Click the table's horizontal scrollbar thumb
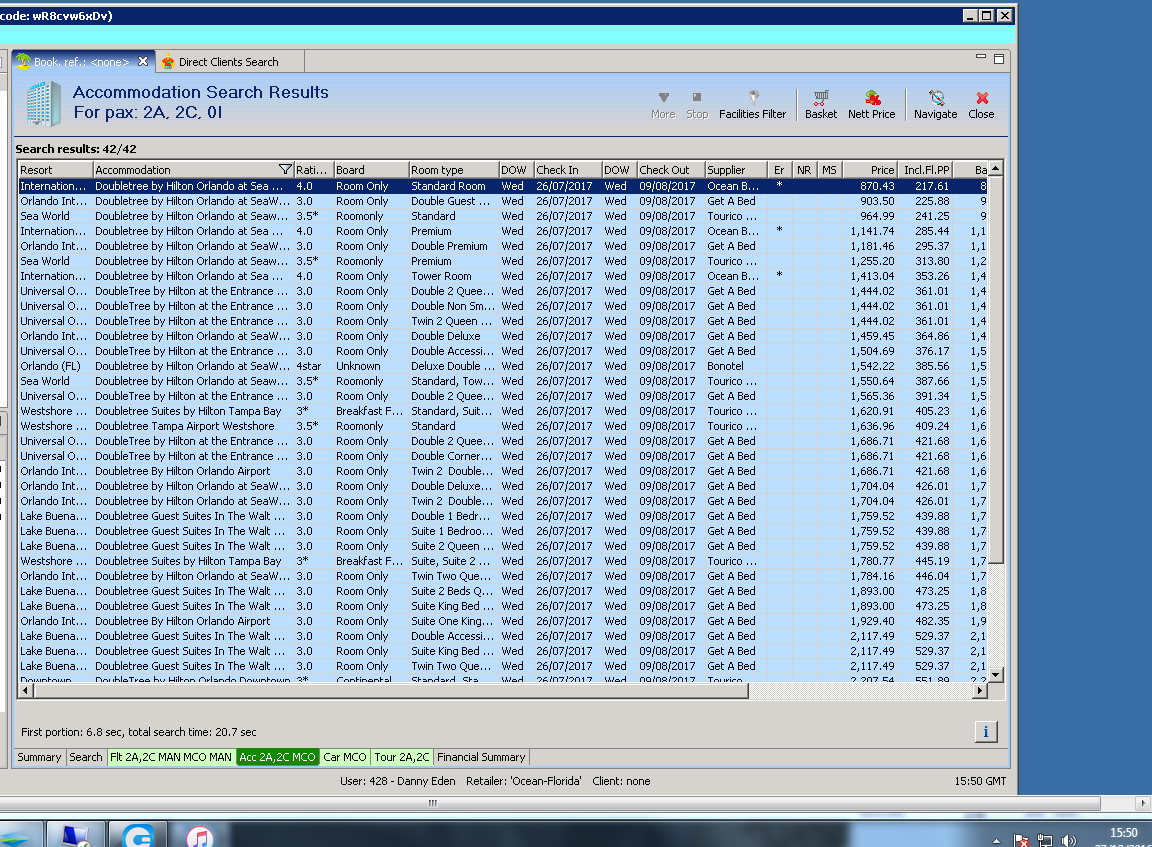1152x847 pixels. click(390, 691)
